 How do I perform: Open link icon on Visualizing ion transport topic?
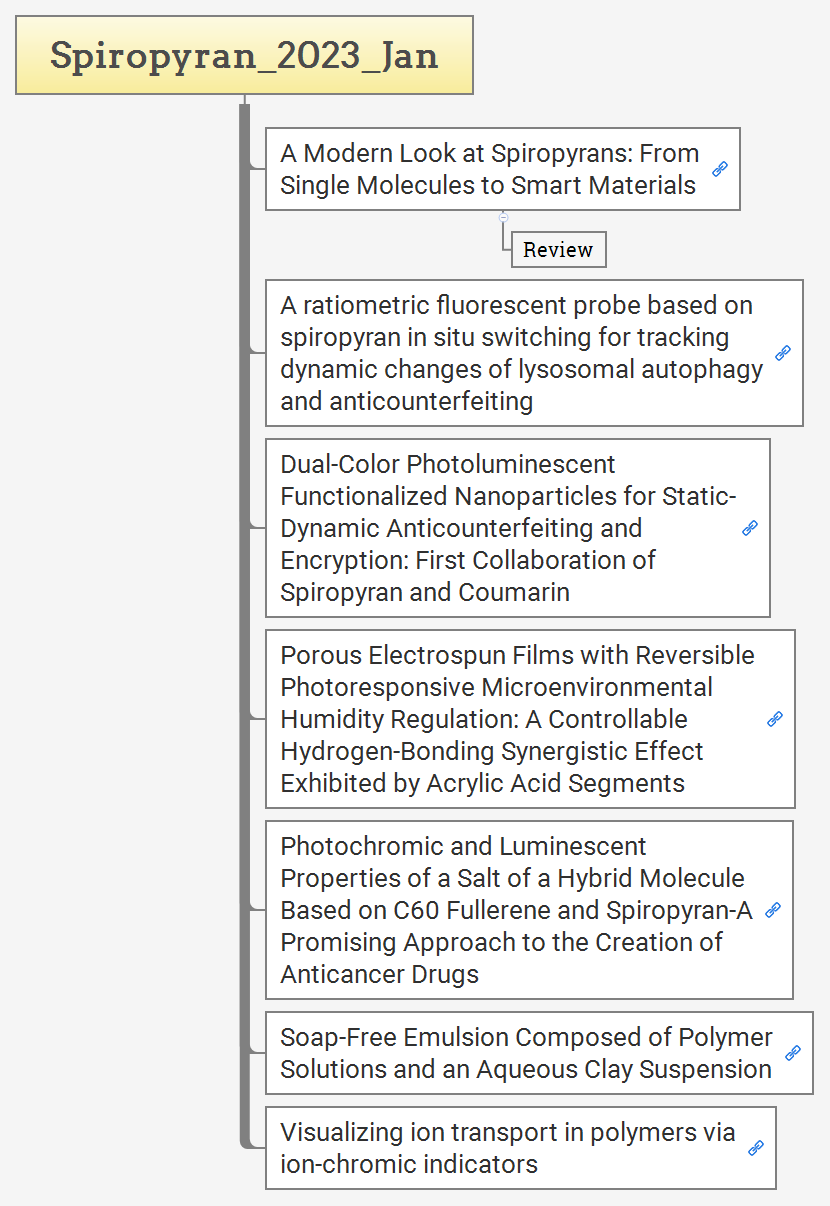[x=756, y=1148]
